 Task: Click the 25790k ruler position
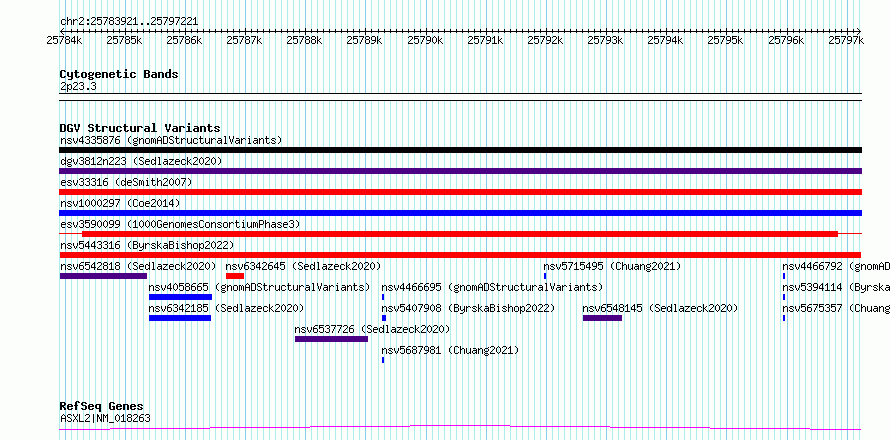pyautogui.click(x=425, y=40)
